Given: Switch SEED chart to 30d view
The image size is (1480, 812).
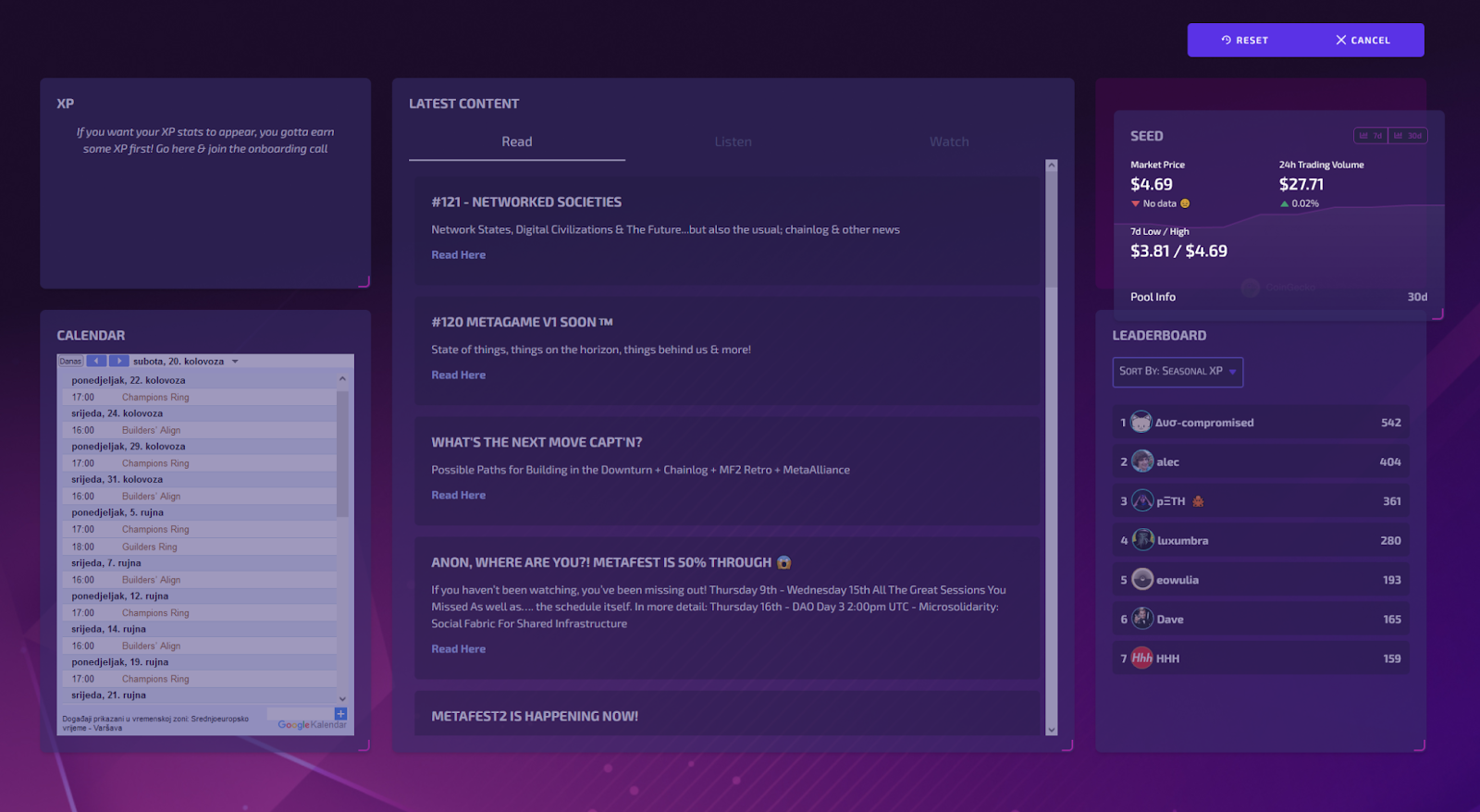Looking at the screenshot, I should pos(1408,136).
